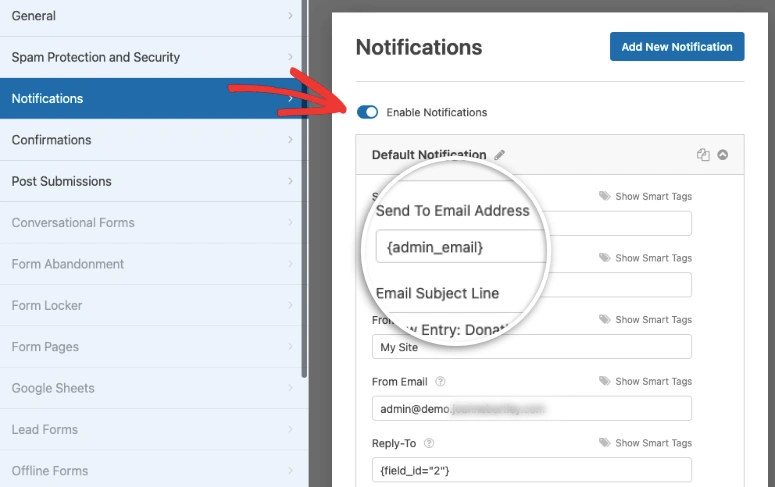Image resolution: width=775 pixels, height=487 pixels.
Task: Show Smart Tags for Reply-To field
Action: tap(645, 443)
